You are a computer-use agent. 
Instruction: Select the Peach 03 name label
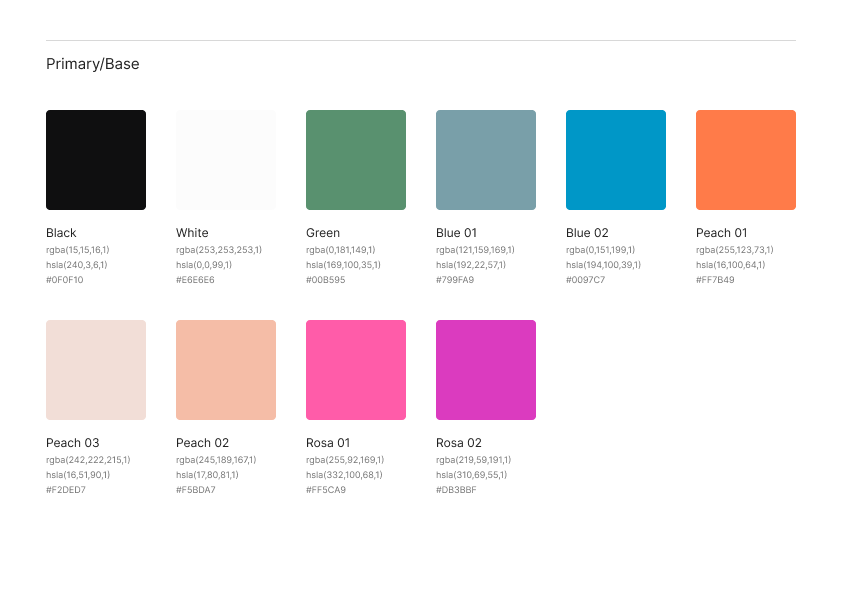point(73,443)
